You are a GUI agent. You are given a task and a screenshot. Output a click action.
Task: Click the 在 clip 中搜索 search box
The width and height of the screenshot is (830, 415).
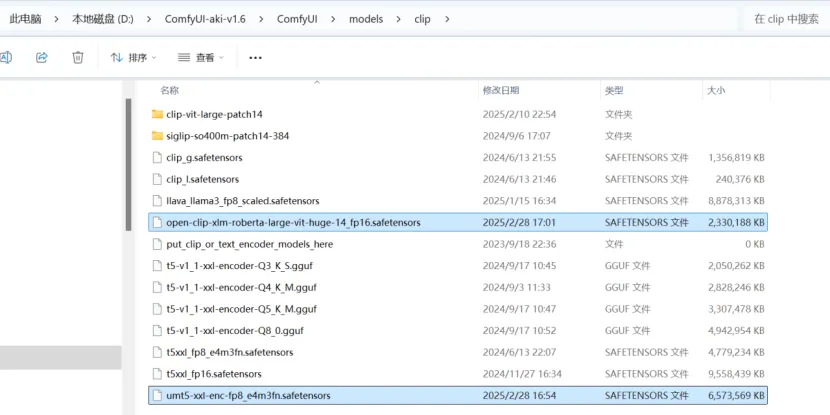tap(786, 19)
